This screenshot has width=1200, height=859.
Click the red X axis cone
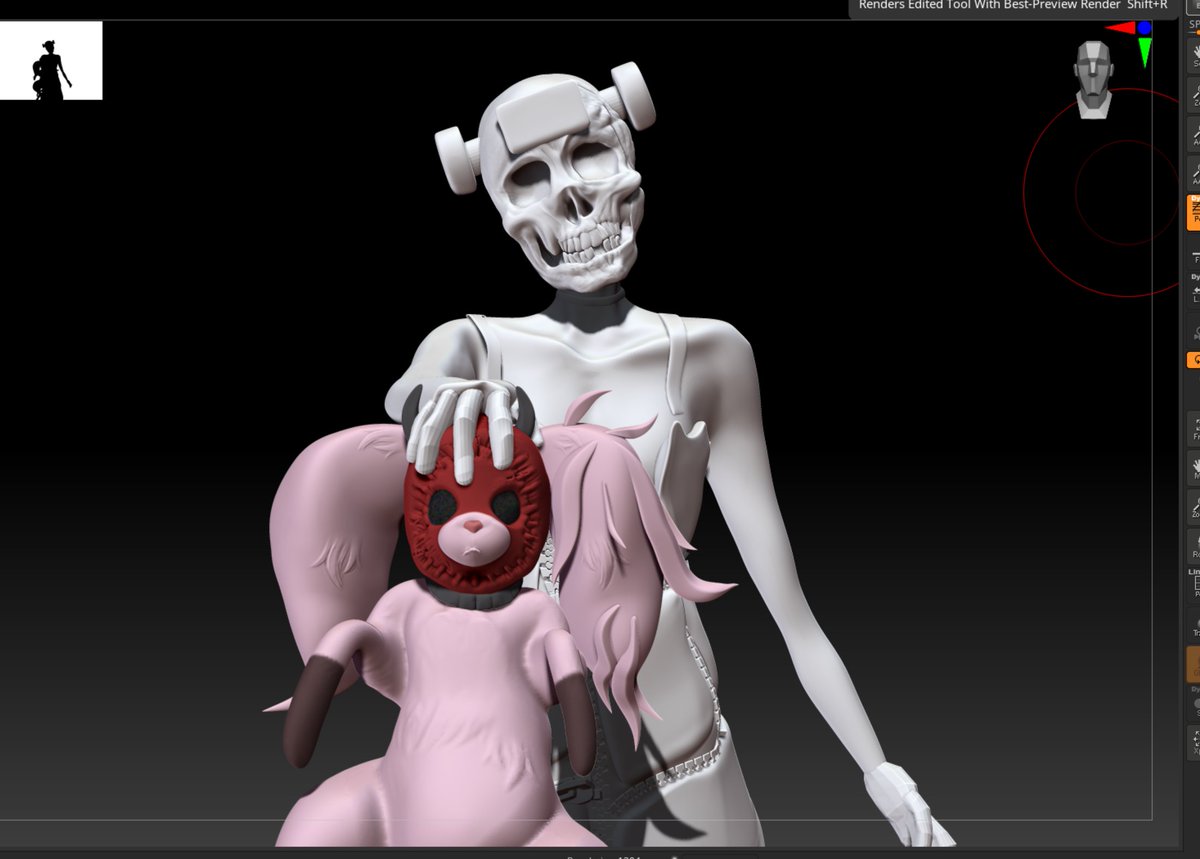[1119, 28]
